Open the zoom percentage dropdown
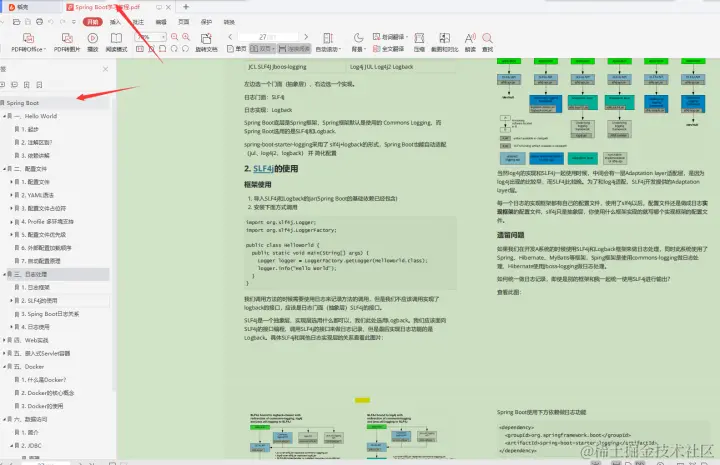Screen dimensions: 720x465 click(163, 37)
